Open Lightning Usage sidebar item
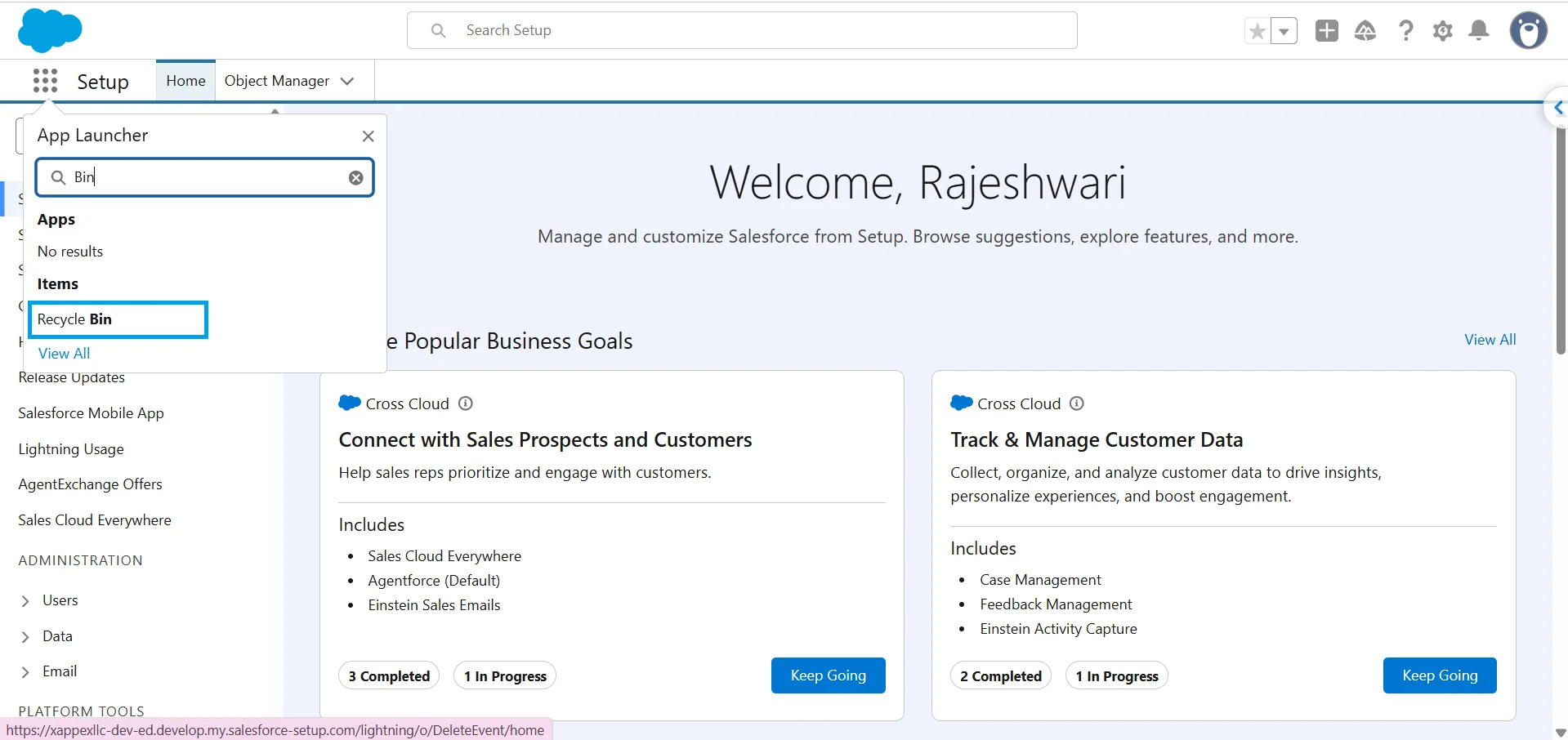 (71, 449)
